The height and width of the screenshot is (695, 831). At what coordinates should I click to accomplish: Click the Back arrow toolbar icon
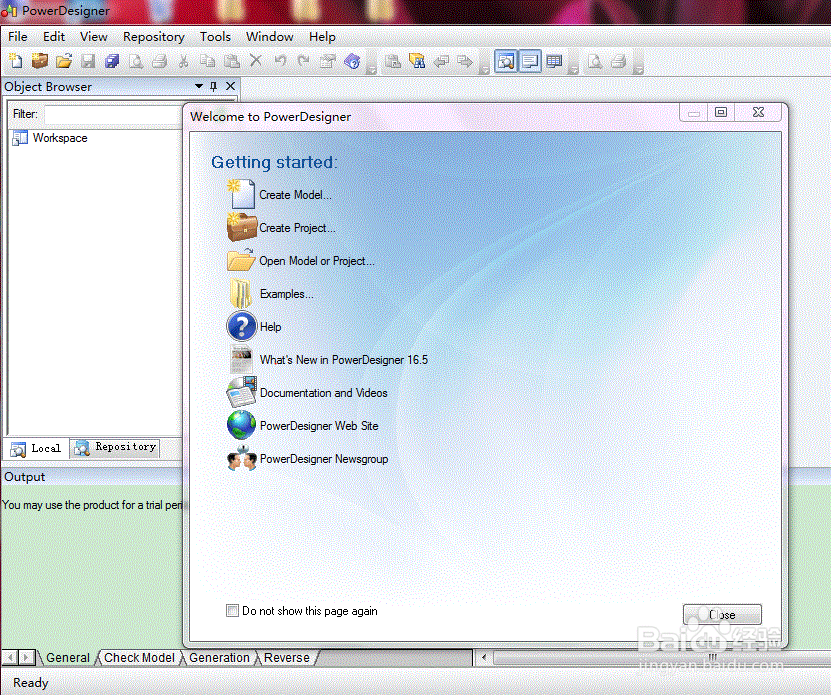(441, 61)
